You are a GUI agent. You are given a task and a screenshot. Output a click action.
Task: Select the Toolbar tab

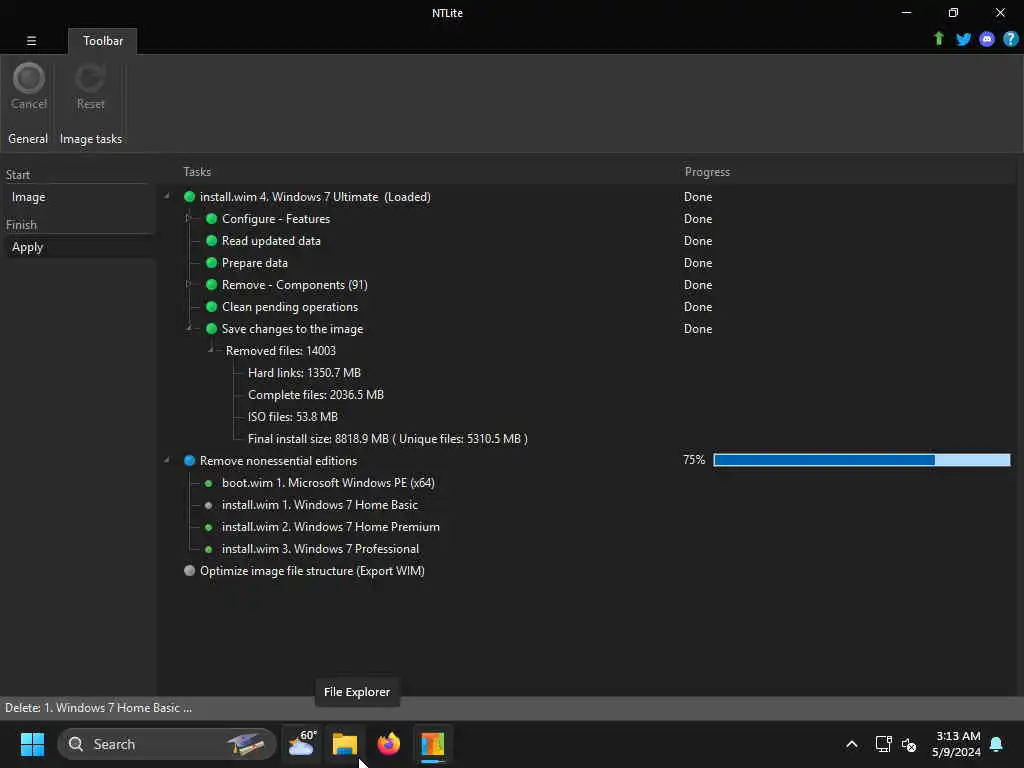tap(103, 40)
